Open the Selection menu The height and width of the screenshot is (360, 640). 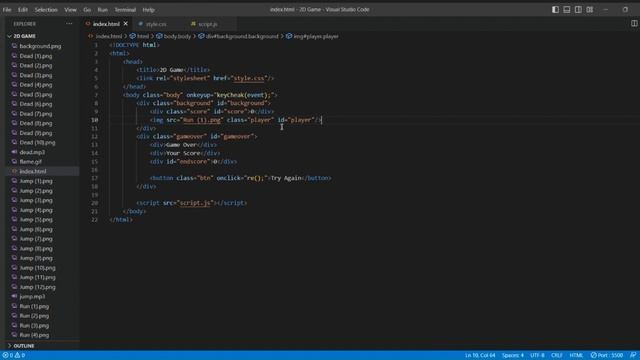click(x=46, y=9)
